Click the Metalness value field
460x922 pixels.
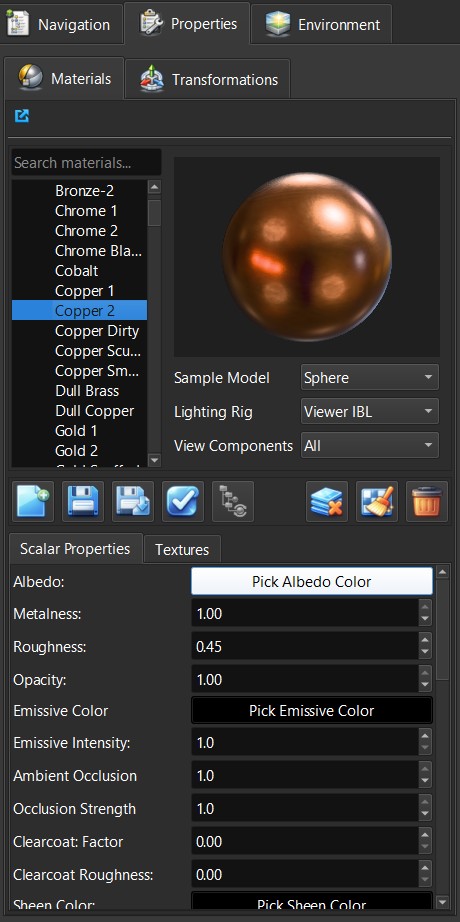[x=305, y=614]
